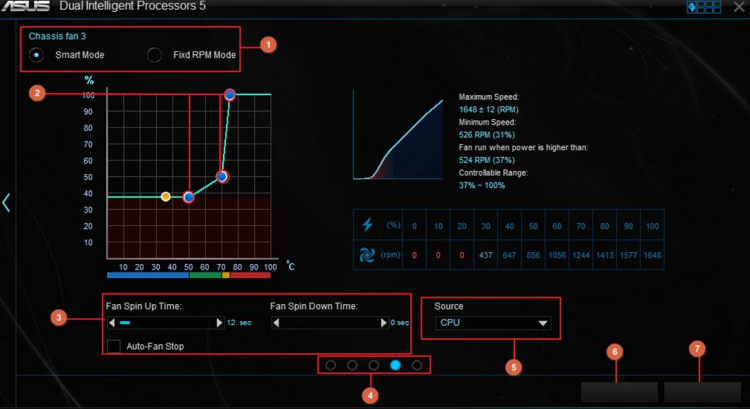Click the ASUS logo
Viewport: 750px width, 409px height.
(x=25, y=6)
